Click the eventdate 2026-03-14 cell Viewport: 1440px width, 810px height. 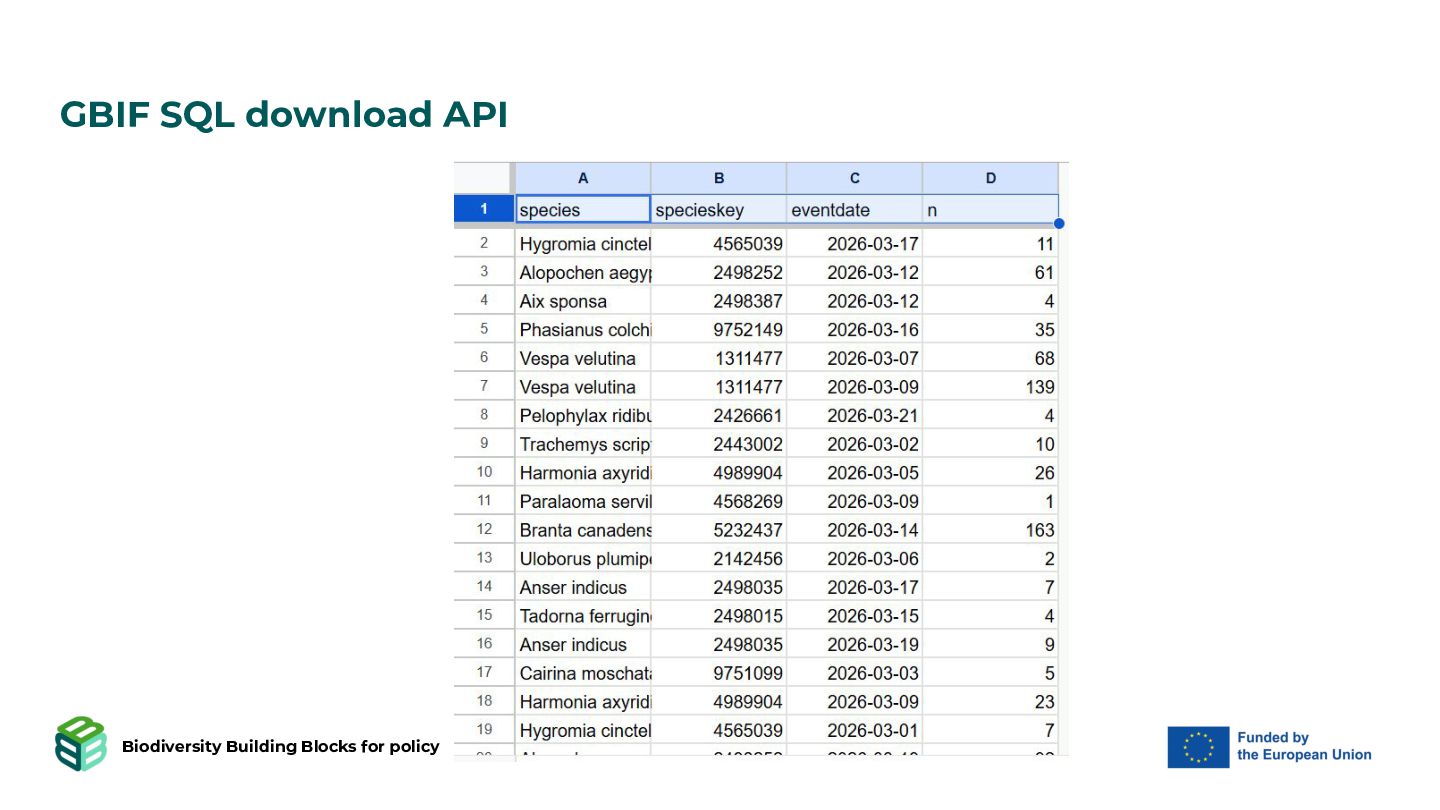855,530
